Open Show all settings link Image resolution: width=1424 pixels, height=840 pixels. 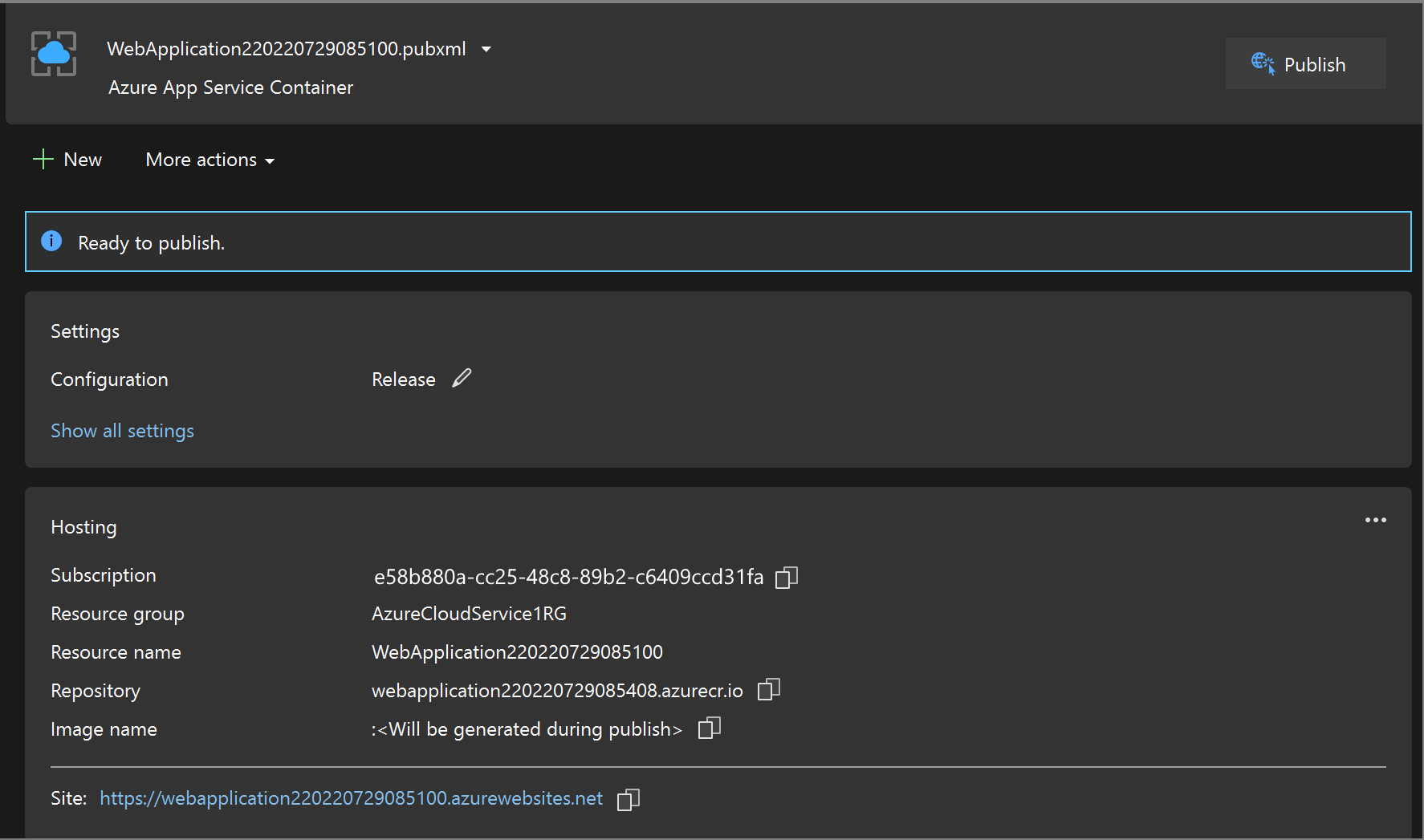click(122, 431)
